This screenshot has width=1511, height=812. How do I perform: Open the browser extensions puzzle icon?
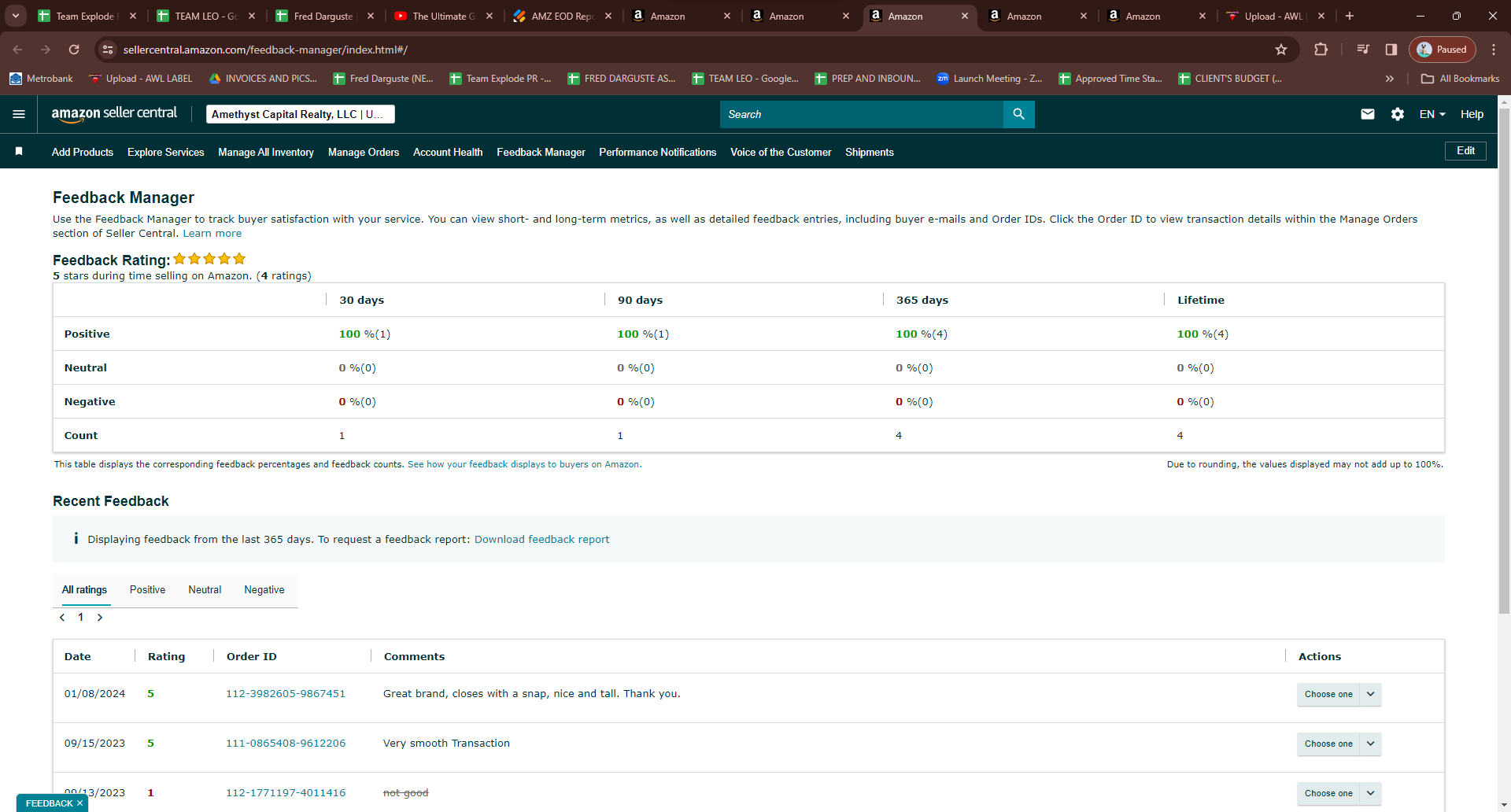1321,50
